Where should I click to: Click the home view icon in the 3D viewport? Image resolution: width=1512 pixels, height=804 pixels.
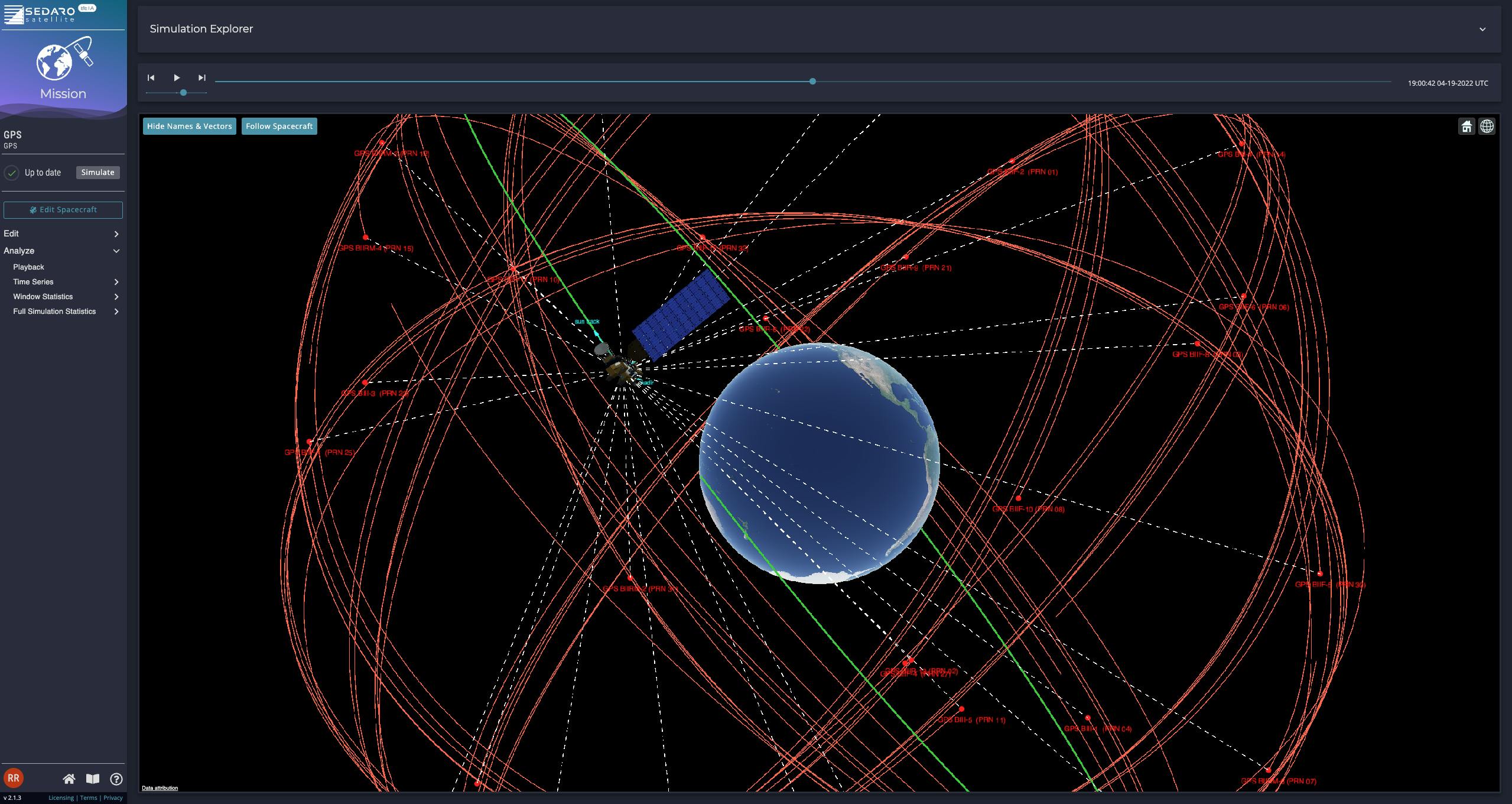pos(1468,126)
